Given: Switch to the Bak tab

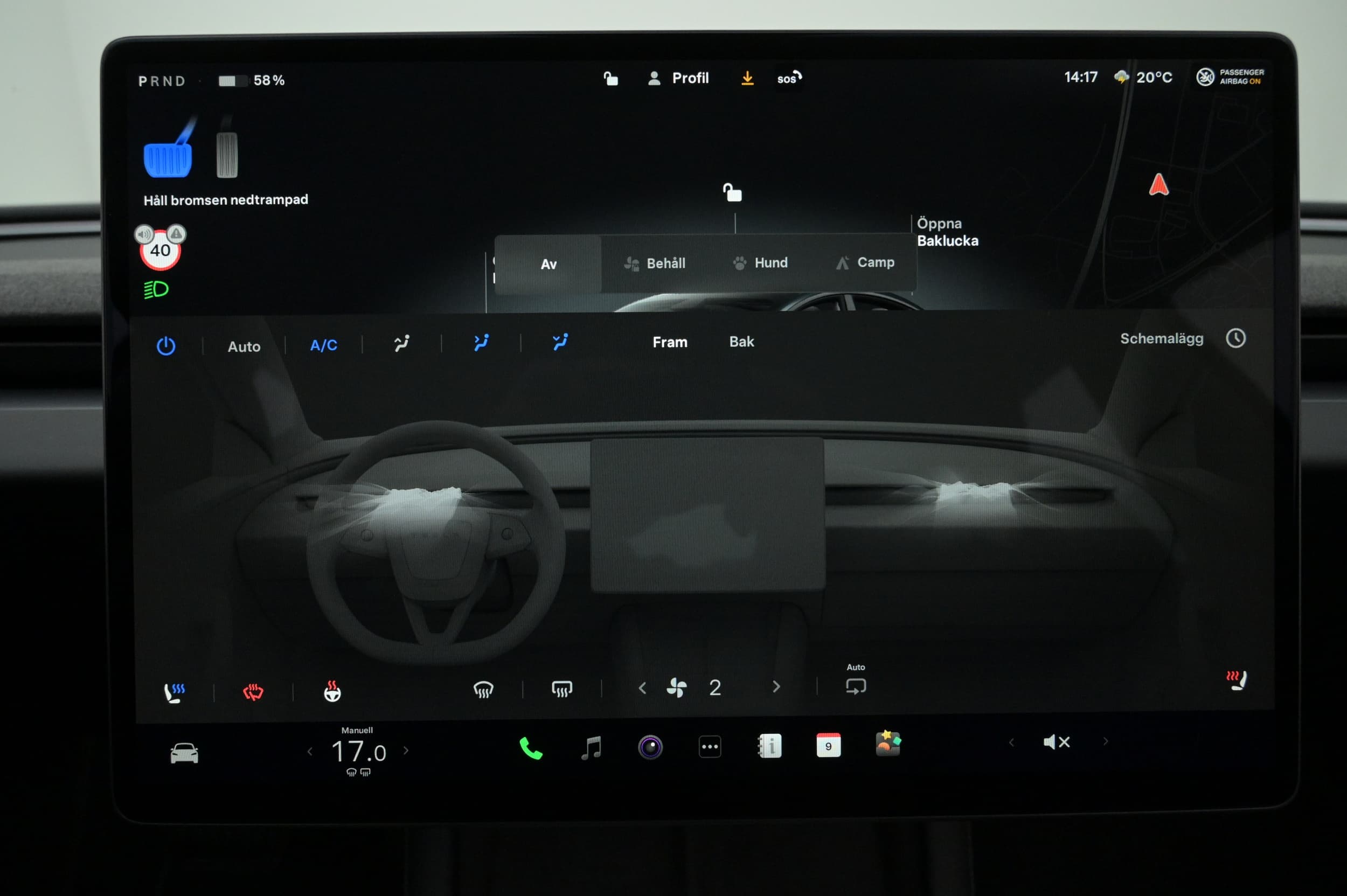Looking at the screenshot, I should (x=741, y=341).
